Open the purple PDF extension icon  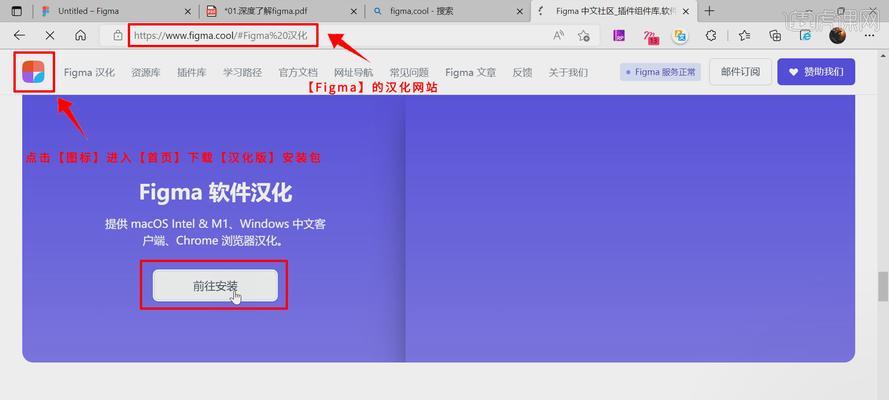point(620,36)
